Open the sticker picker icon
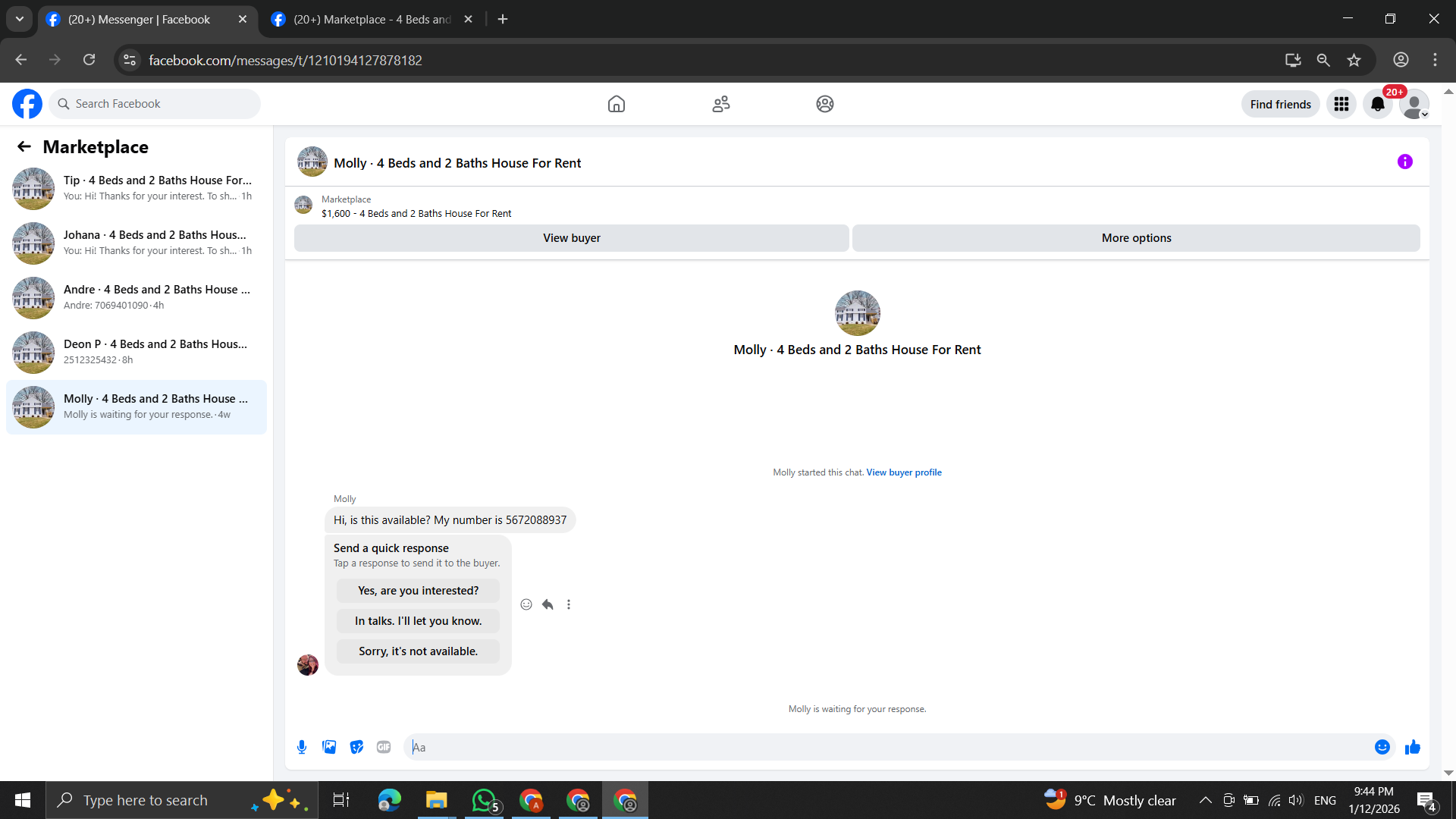Screen dimensions: 1456x819 [356, 747]
